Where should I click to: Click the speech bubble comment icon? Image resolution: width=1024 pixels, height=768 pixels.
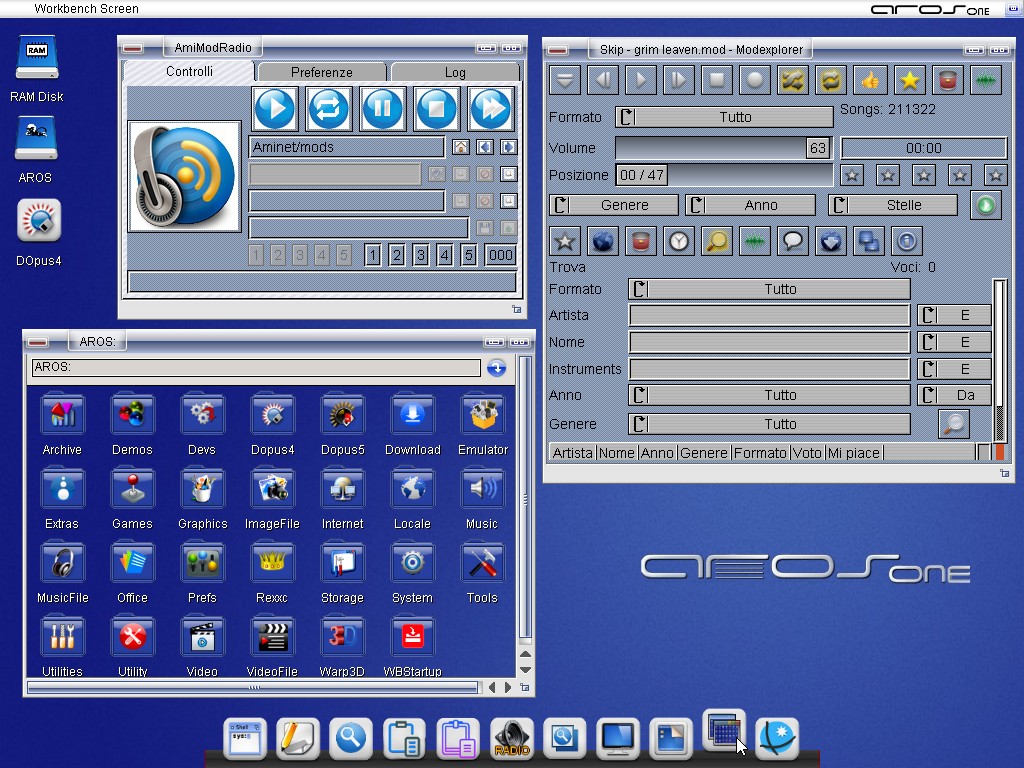(x=792, y=241)
